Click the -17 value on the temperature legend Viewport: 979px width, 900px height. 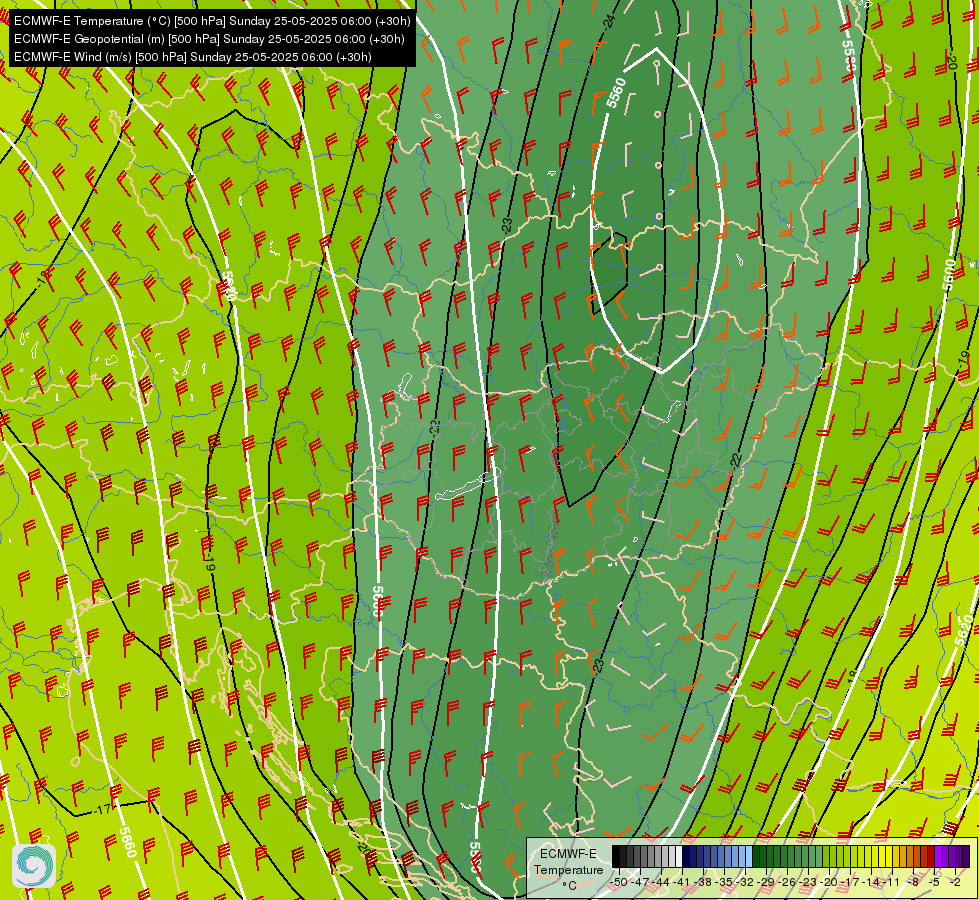click(x=850, y=883)
